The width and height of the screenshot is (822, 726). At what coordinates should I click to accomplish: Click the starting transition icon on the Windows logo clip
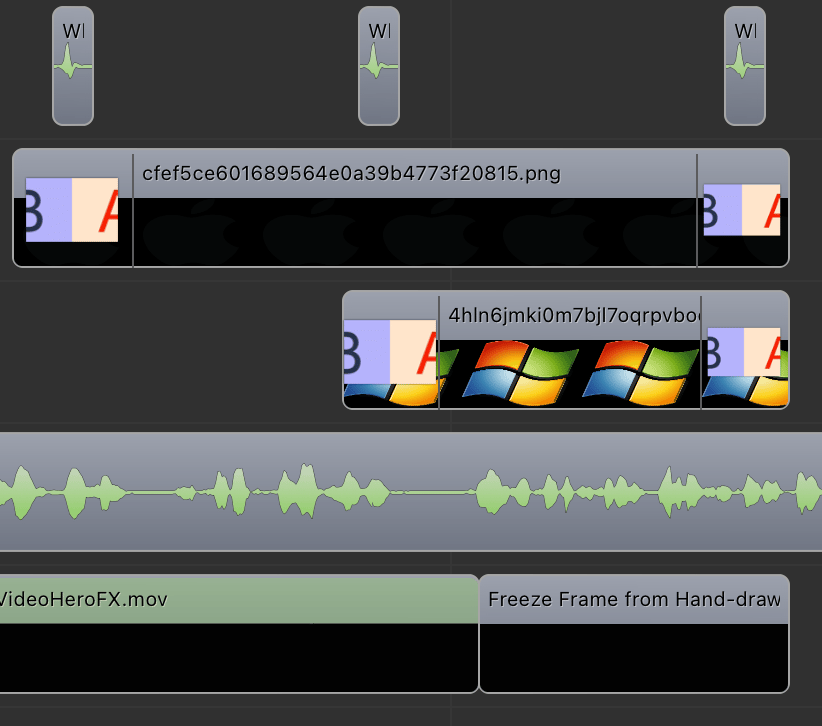pyautogui.click(x=390, y=352)
